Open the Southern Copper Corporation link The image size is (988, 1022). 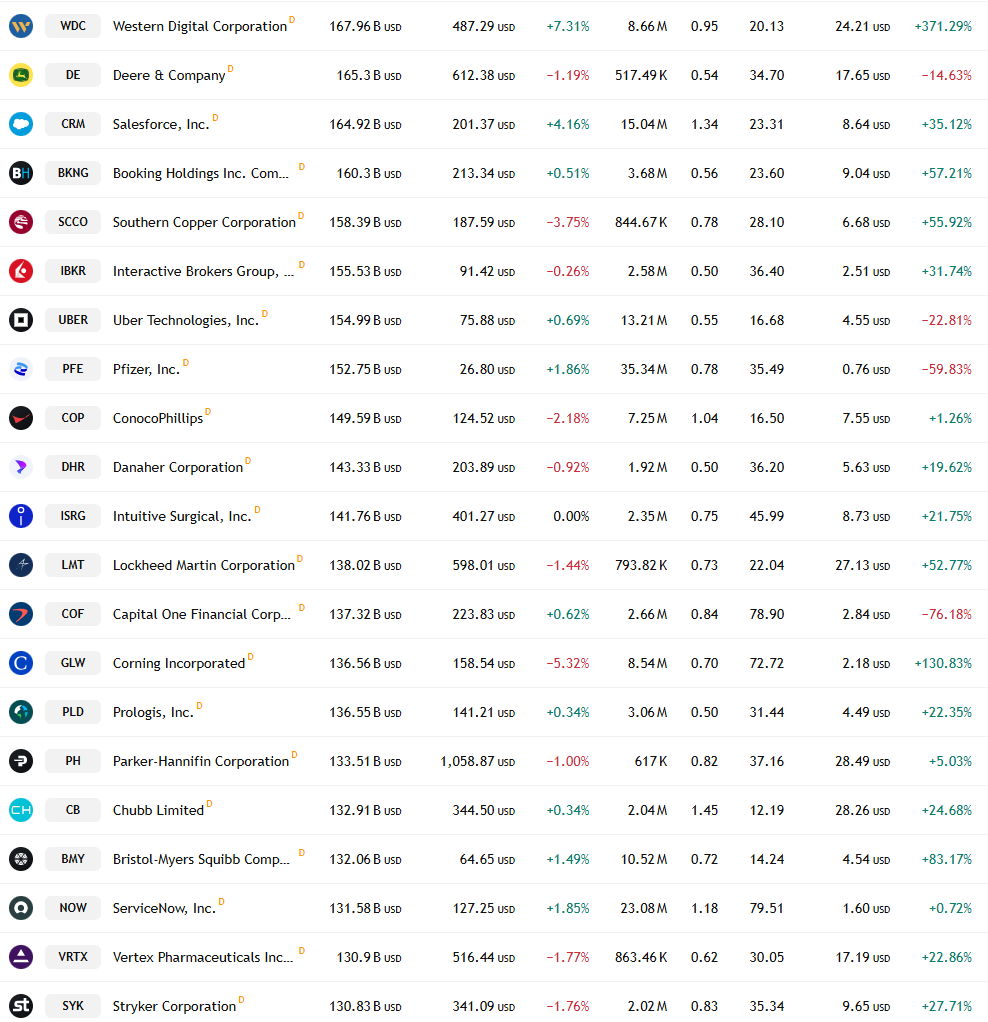pos(204,222)
